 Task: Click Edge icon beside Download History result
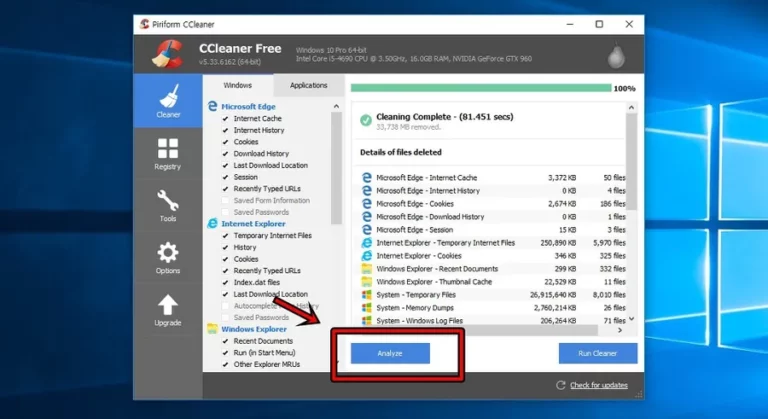pyautogui.click(x=366, y=217)
